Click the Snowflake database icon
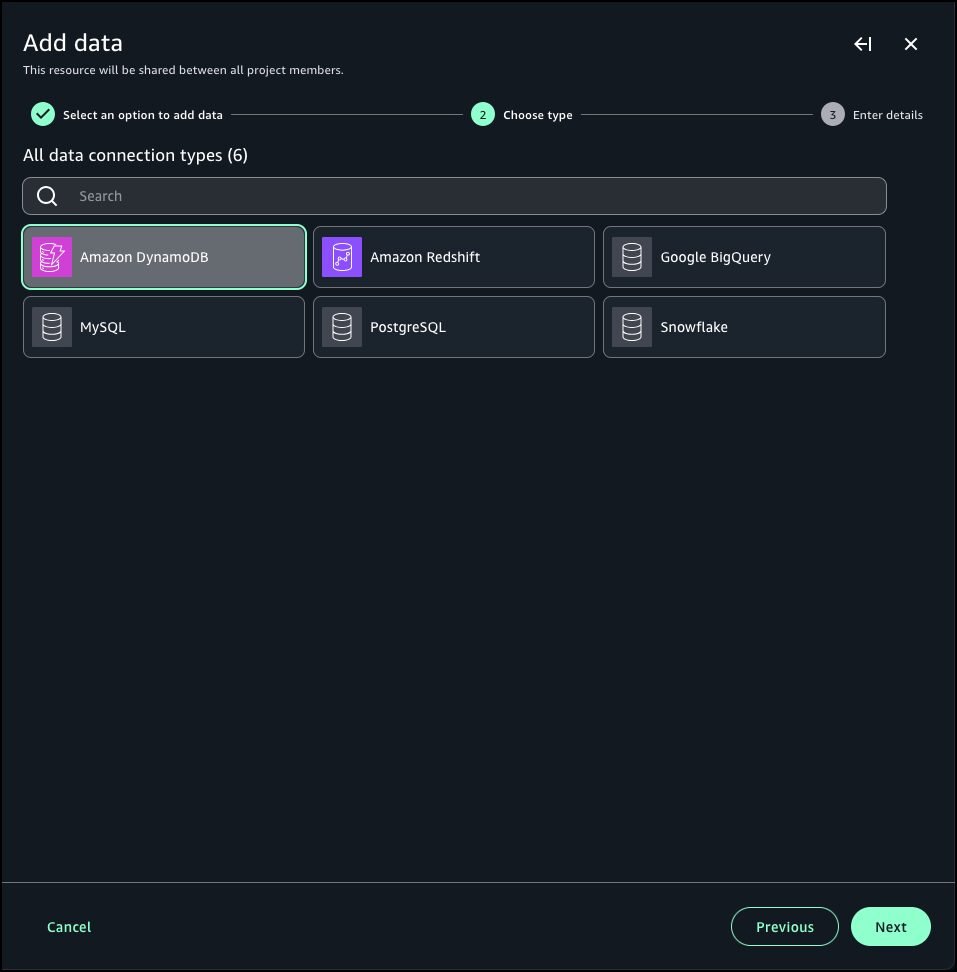 click(632, 327)
